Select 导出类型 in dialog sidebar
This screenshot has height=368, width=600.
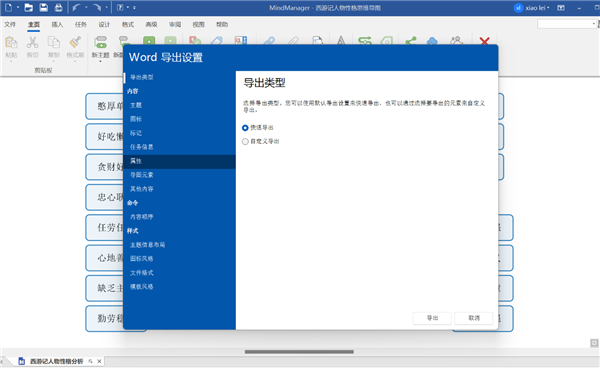click(179, 77)
